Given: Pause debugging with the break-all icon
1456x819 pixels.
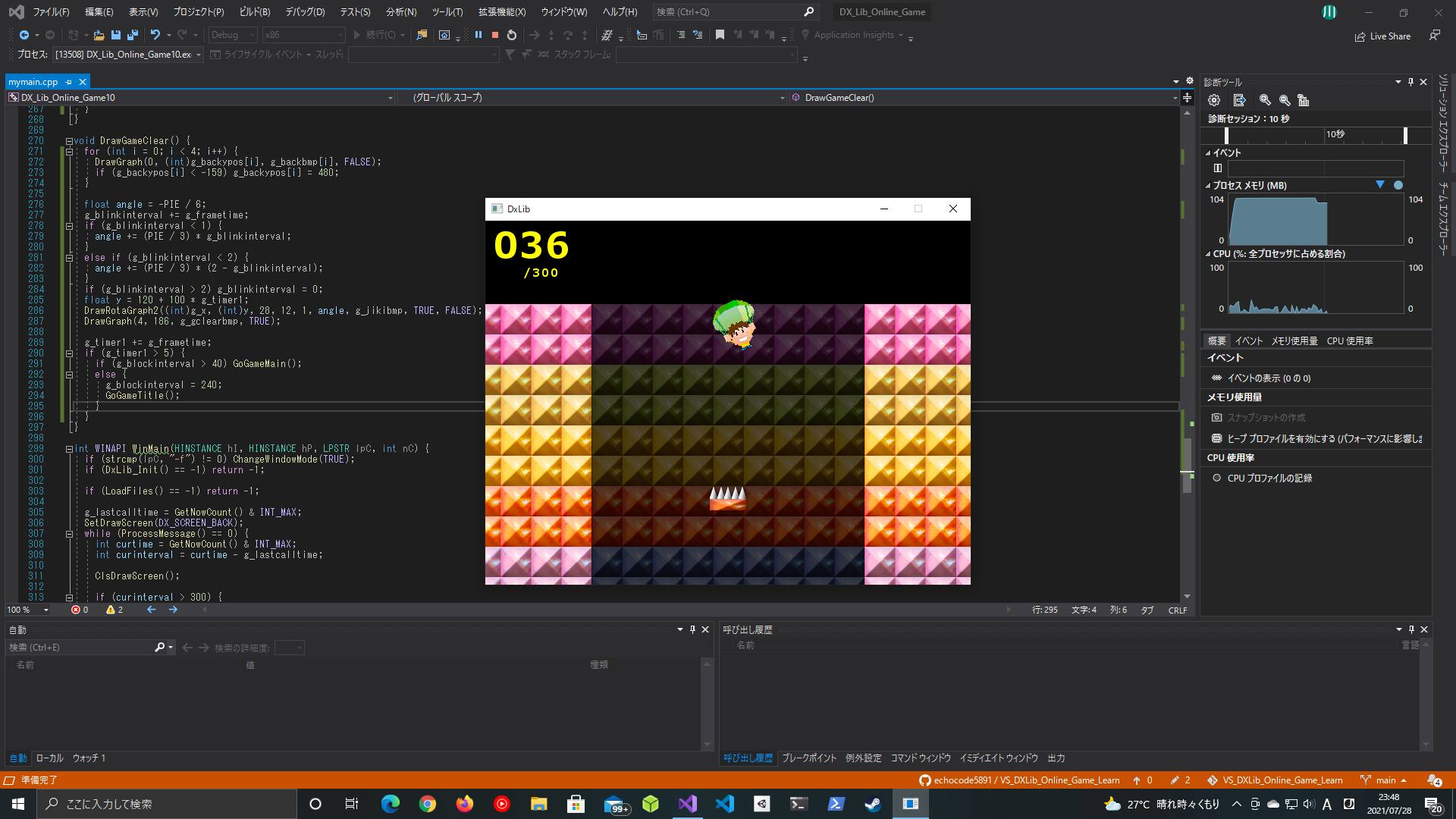Looking at the screenshot, I should [479, 35].
